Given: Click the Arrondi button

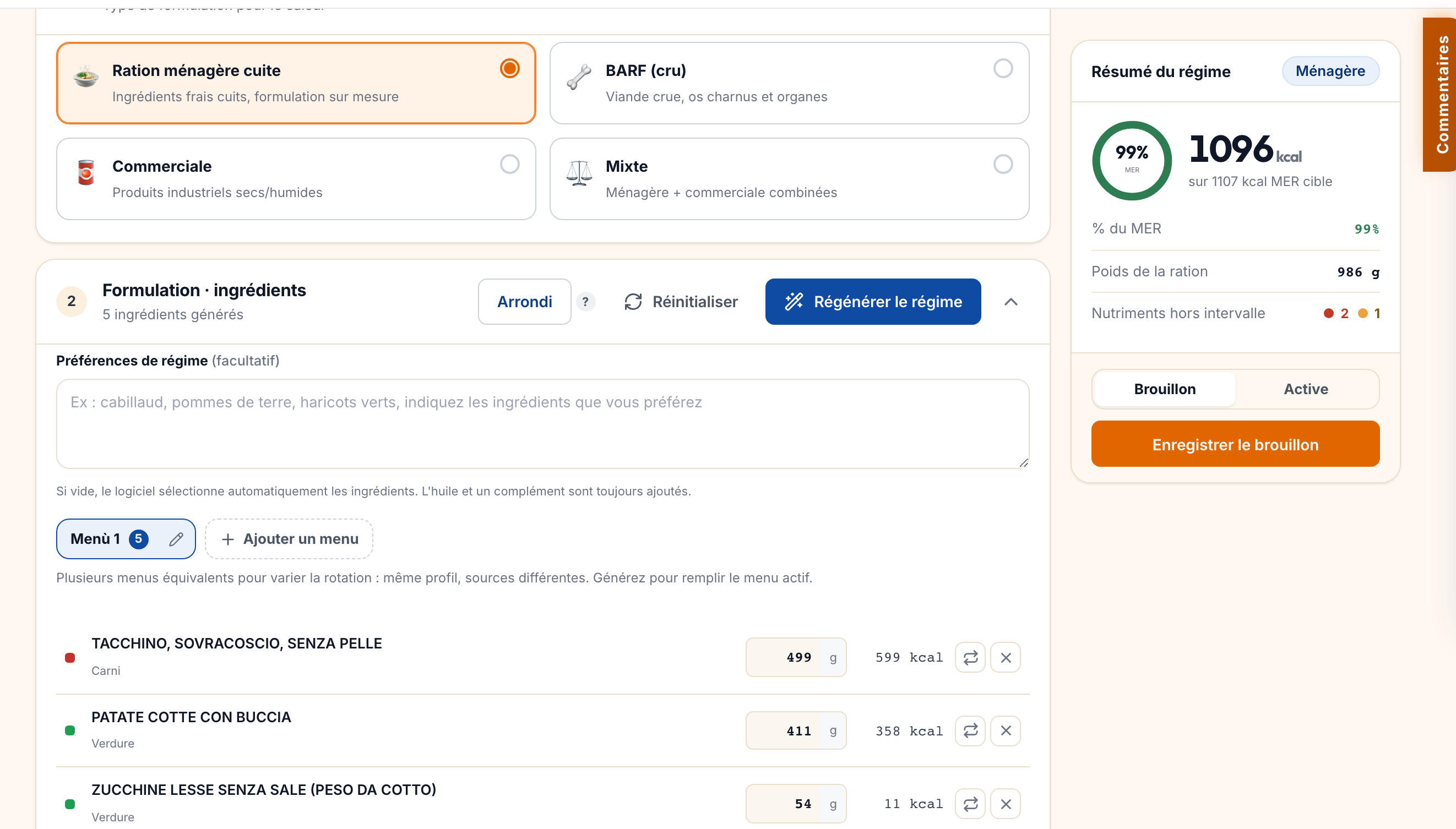Looking at the screenshot, I should click(524, 302).
